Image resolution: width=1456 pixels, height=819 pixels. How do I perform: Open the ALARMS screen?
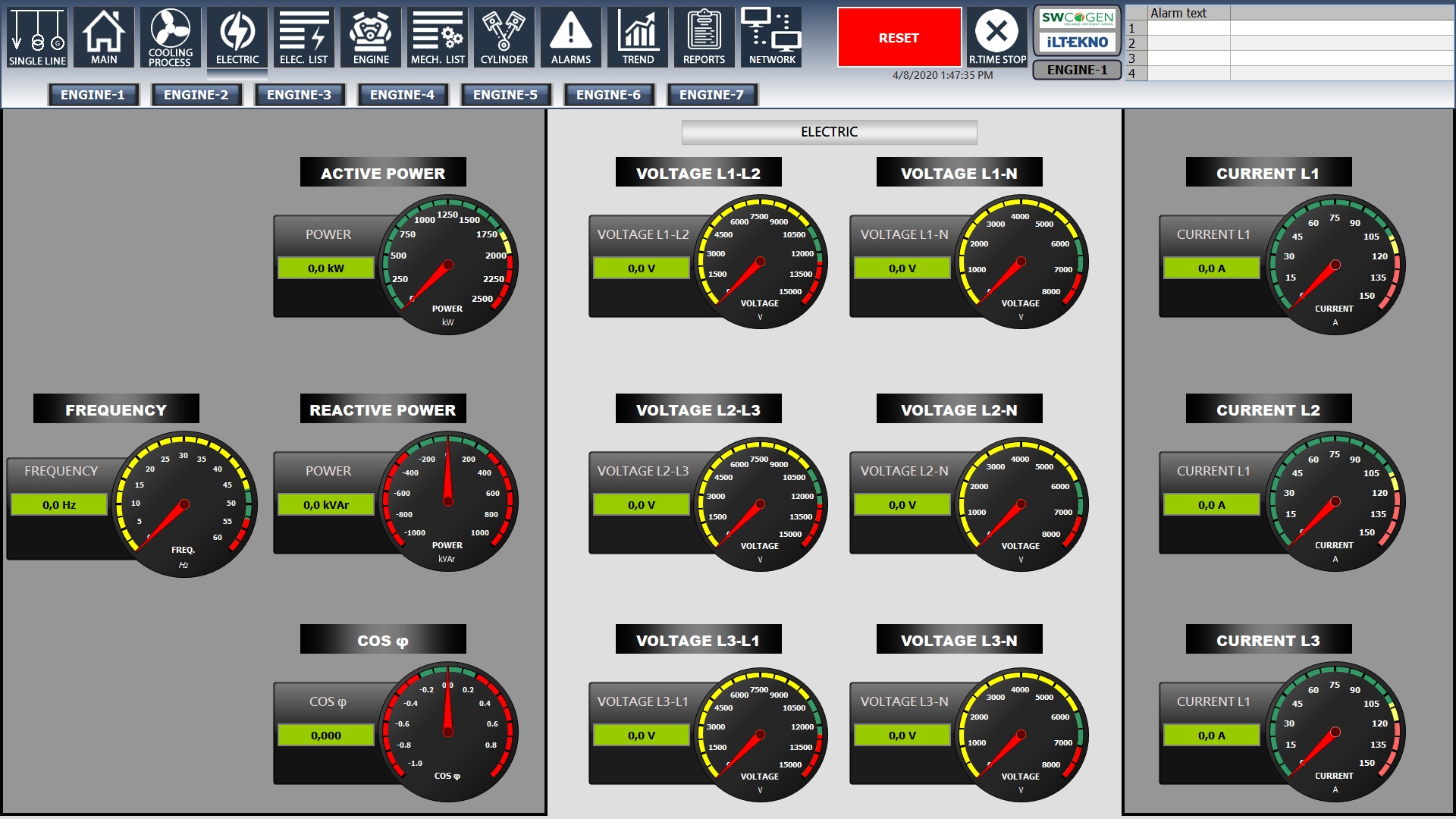(570, 36)
